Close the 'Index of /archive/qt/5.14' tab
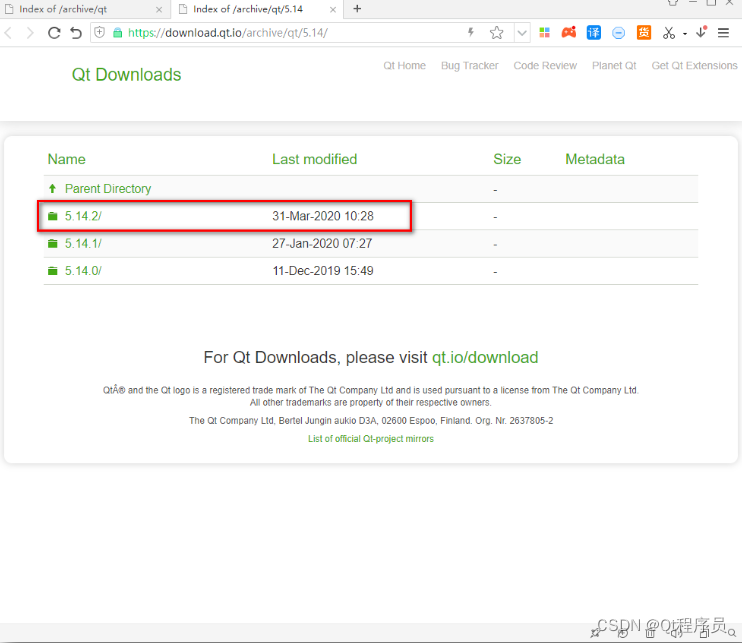This screenshot has width=742, height=643. 333,9
